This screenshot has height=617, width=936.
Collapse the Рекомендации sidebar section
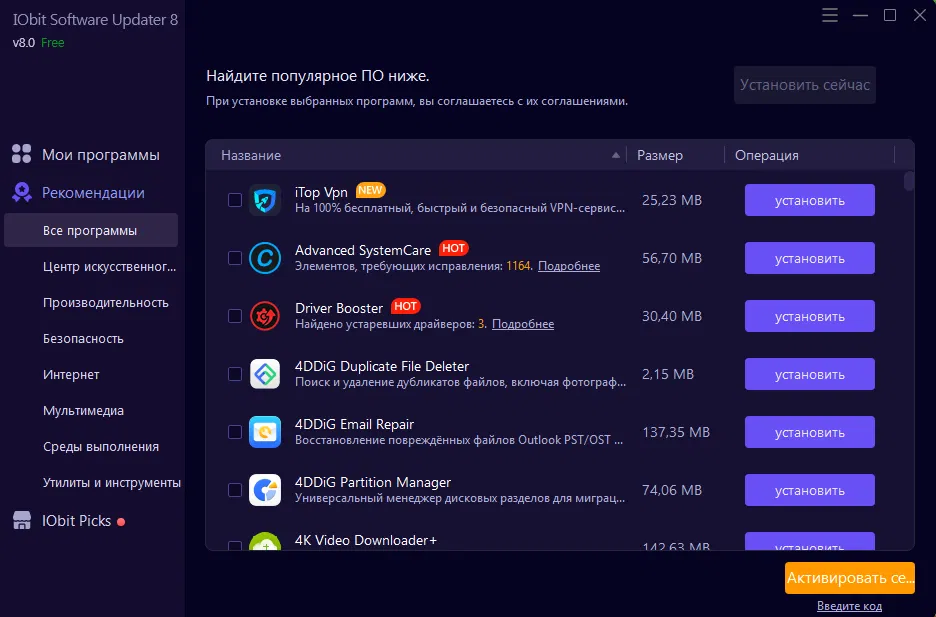(92, 193)
